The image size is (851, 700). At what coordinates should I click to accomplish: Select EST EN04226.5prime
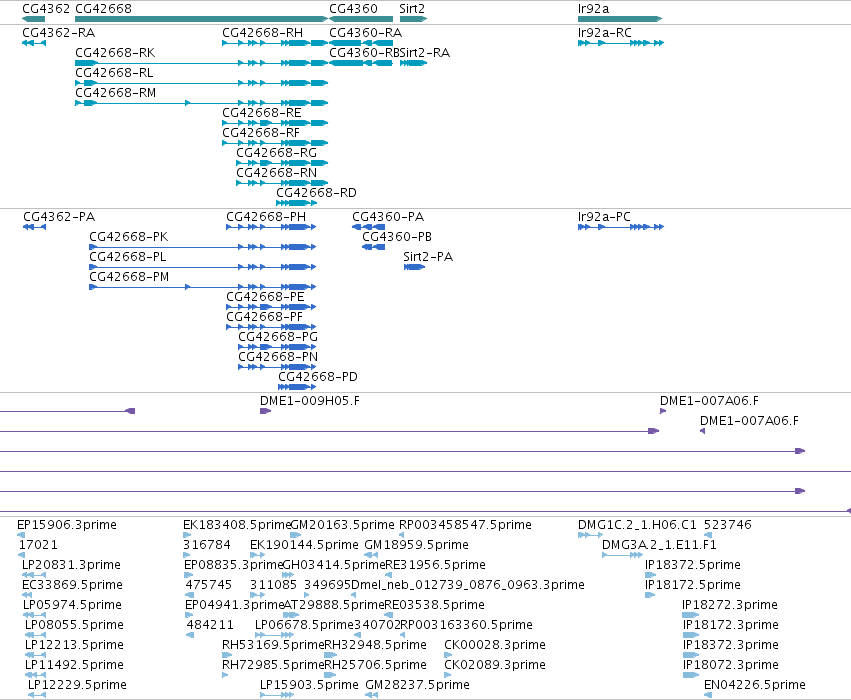(x=755, y=686)
